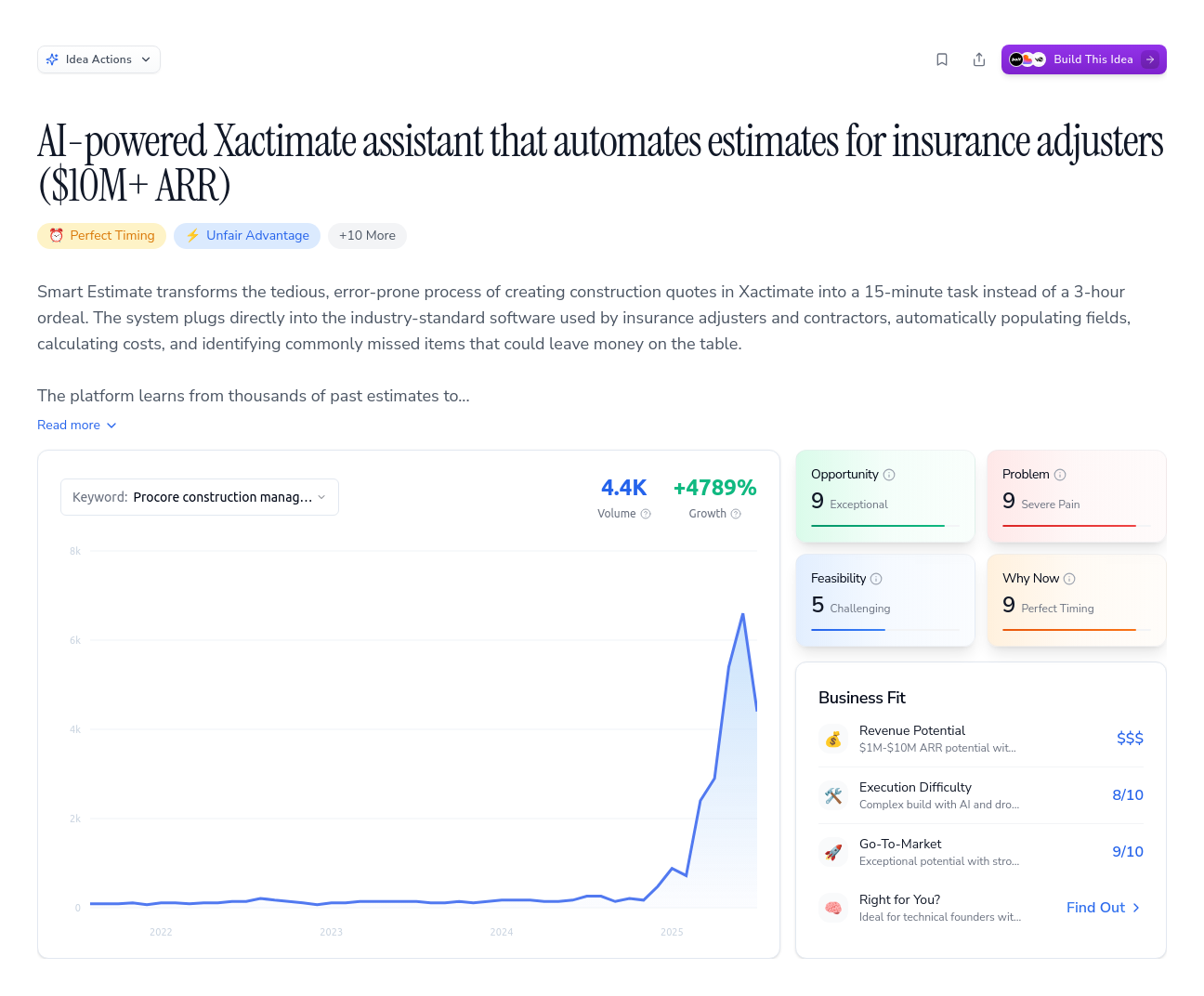Select the Unfair Advantage tag
Screen dimensions: 1204x996
point(247,236)
